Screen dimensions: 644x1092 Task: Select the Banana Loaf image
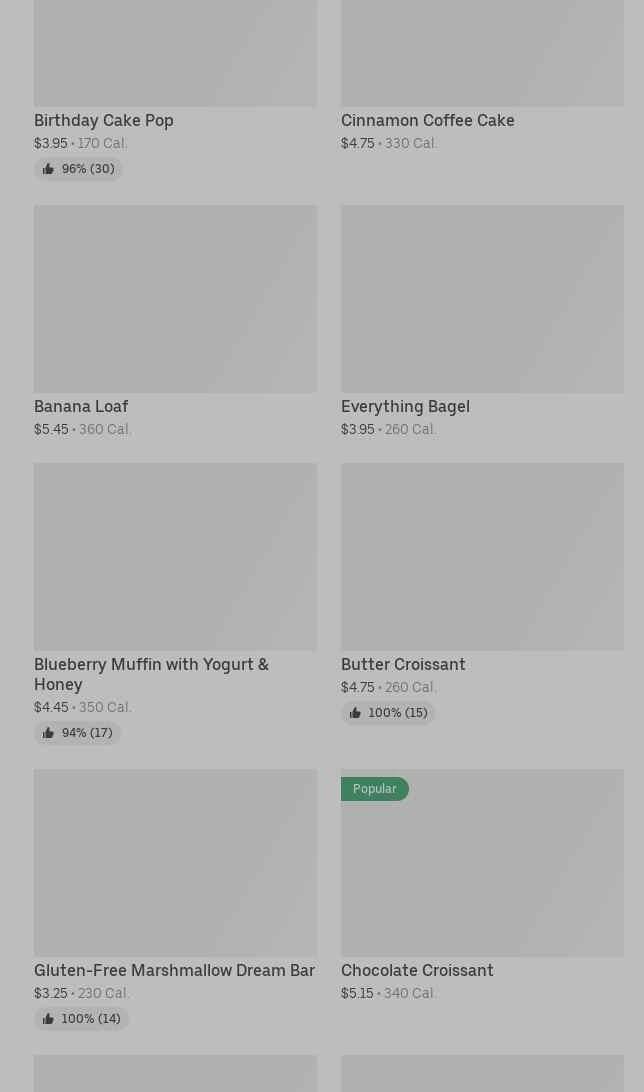pos(175,299)
